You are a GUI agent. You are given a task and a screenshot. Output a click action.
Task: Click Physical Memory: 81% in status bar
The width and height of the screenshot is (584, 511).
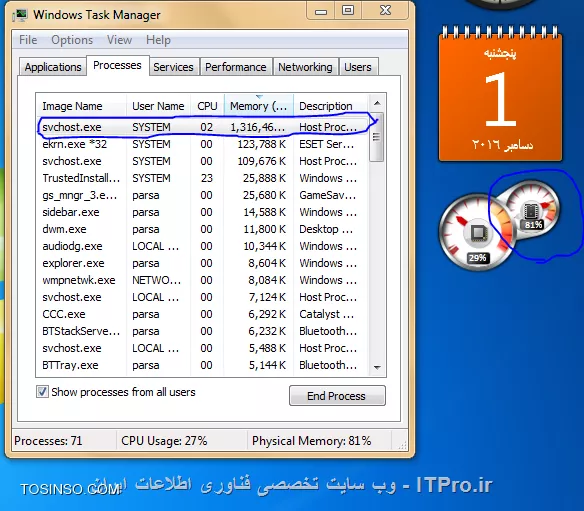(x=312, y=441)
